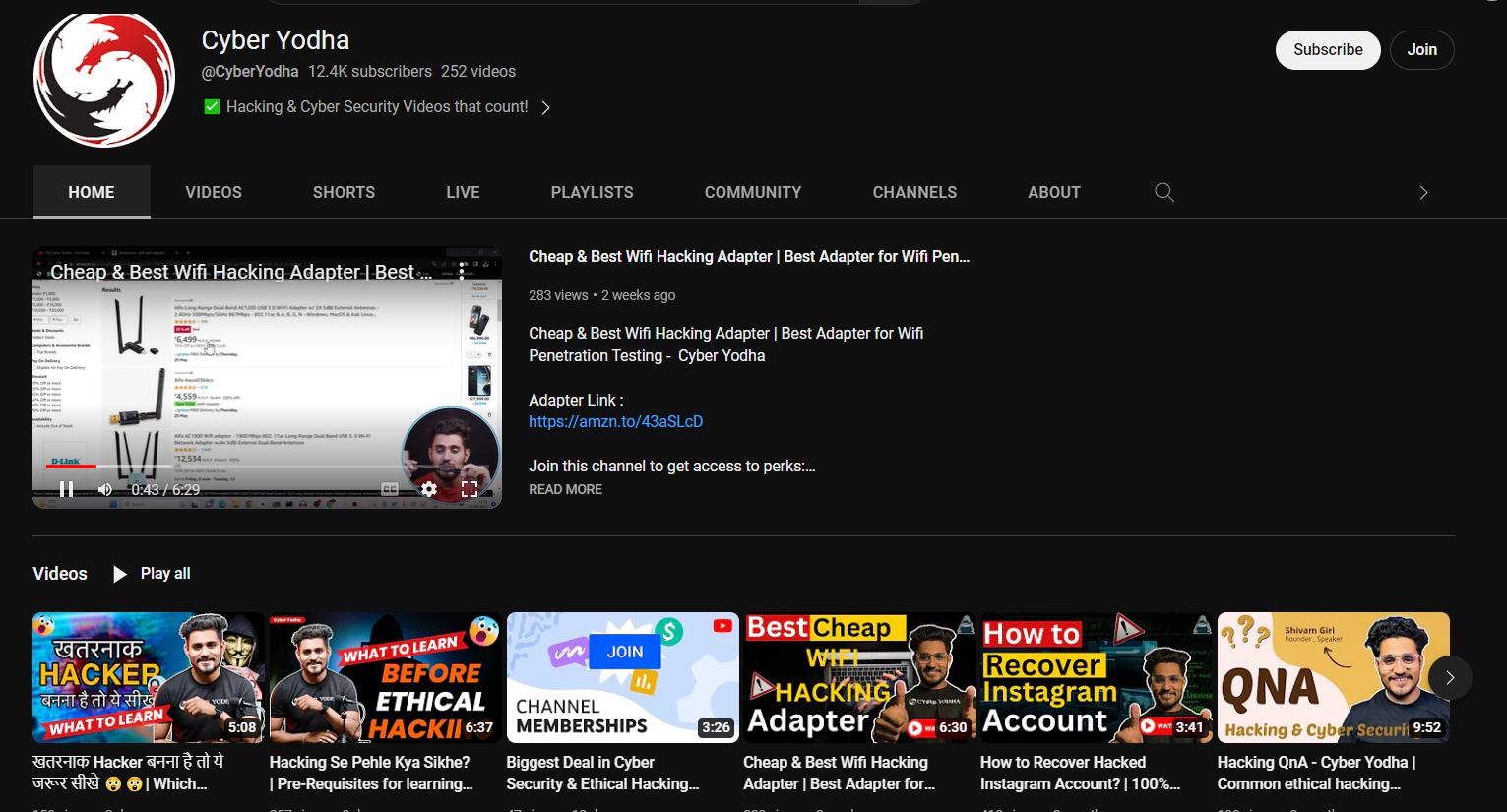The image size is (1507, 812).
Task: Open the Amazon adapter link
Action: coord(615,421)
